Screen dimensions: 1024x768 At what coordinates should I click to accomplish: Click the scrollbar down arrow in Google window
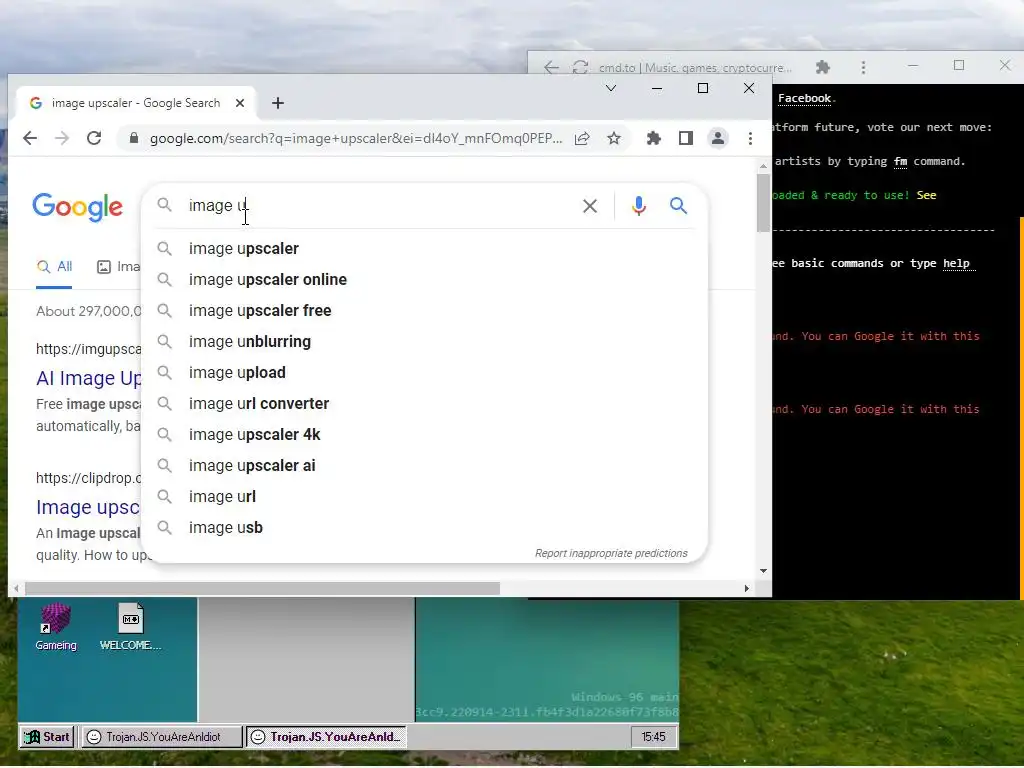pos(763,571)
